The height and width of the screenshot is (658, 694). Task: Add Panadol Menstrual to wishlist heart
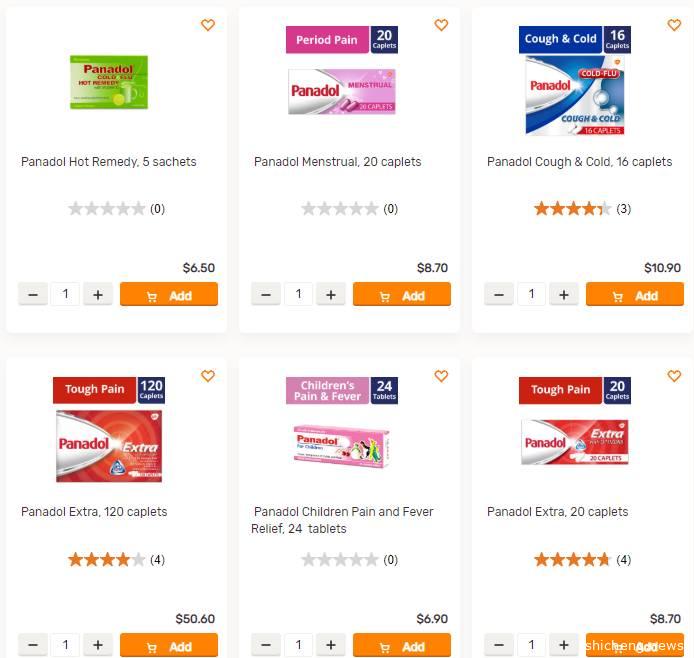pos(441,25)
